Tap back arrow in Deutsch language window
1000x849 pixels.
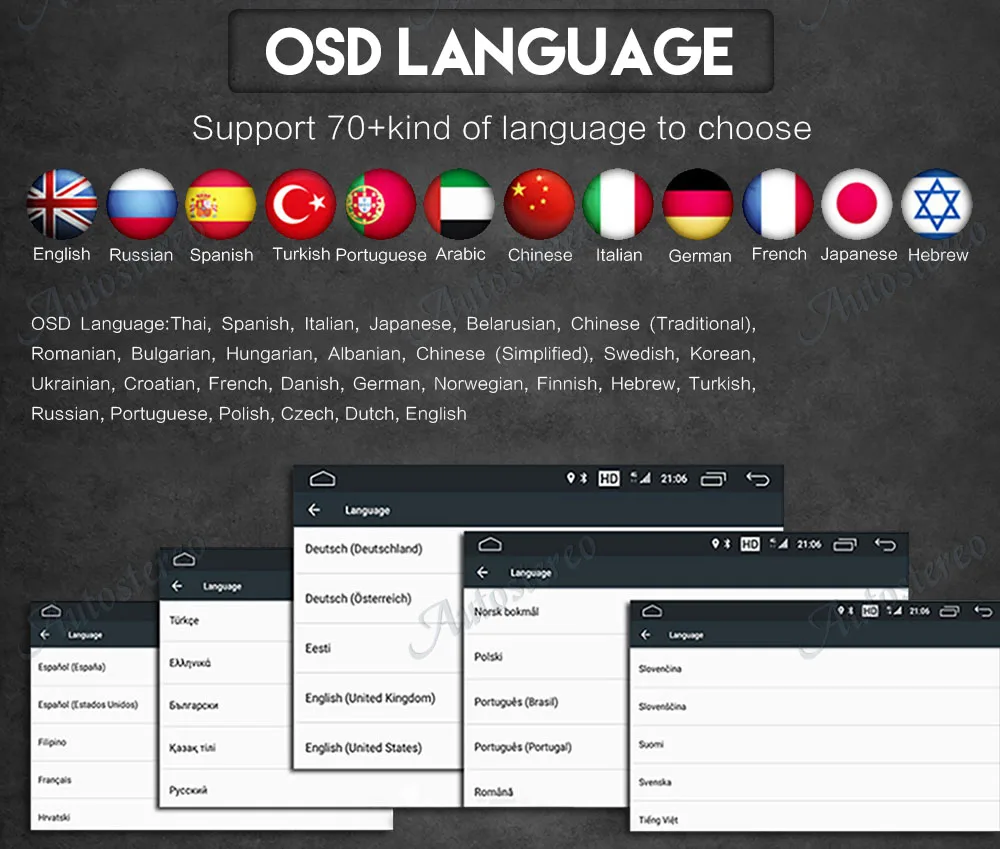coord(314,510)
